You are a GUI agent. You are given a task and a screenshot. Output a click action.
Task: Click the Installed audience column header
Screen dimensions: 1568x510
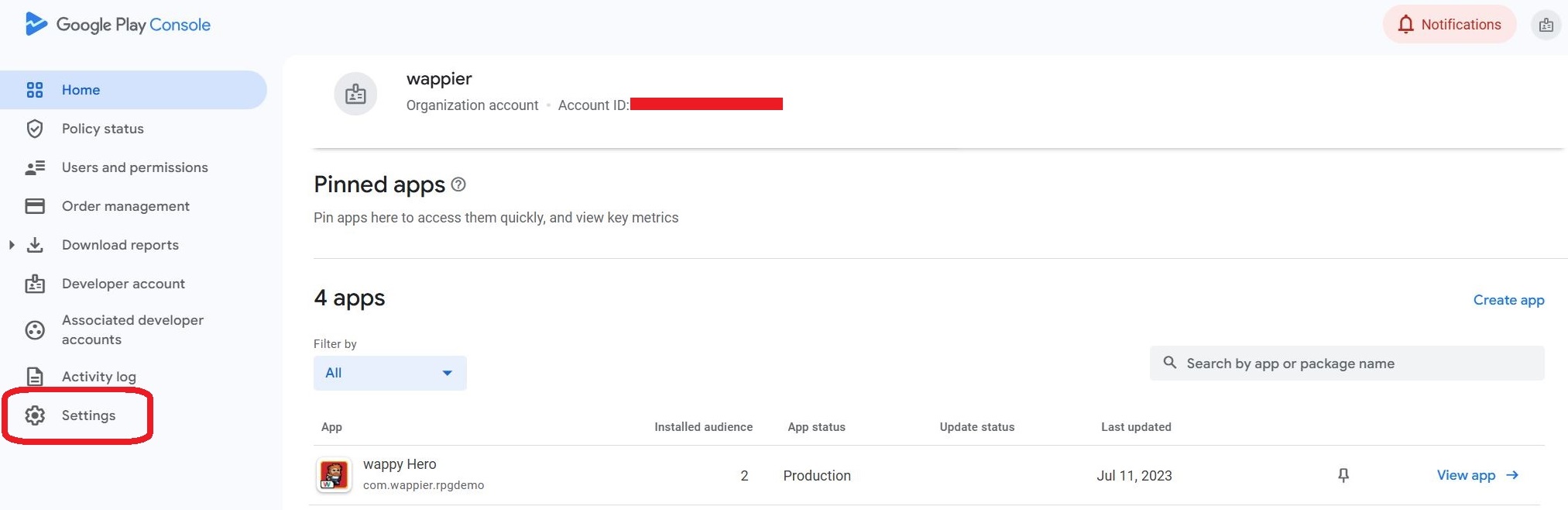(x=703, y=427)
